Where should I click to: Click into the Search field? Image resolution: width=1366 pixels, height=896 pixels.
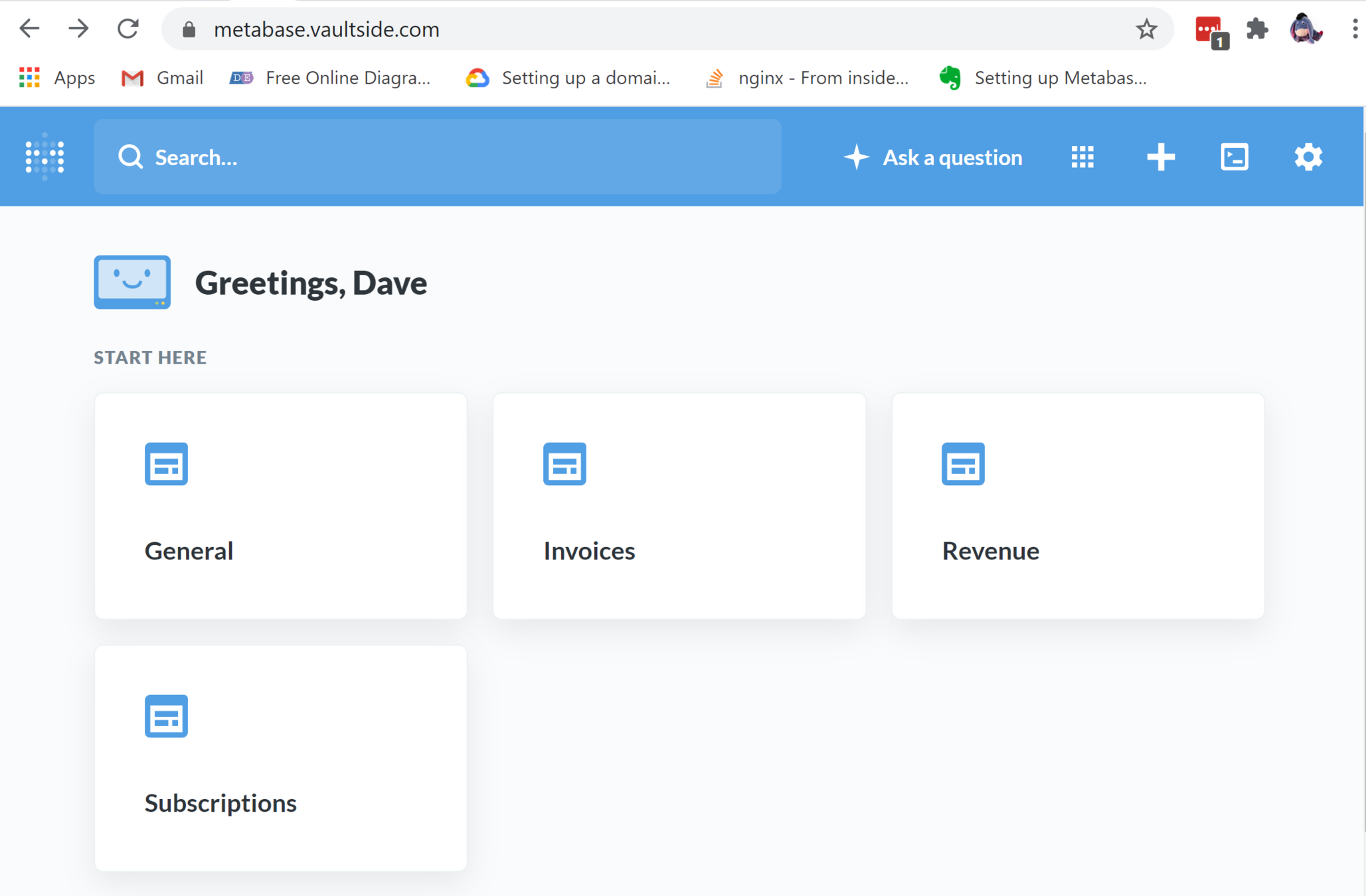437,157
